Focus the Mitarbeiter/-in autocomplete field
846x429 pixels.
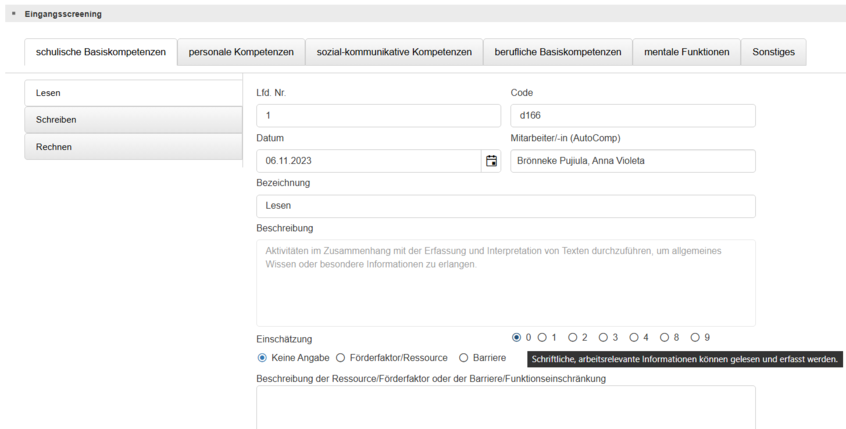(x=632, y=161)
